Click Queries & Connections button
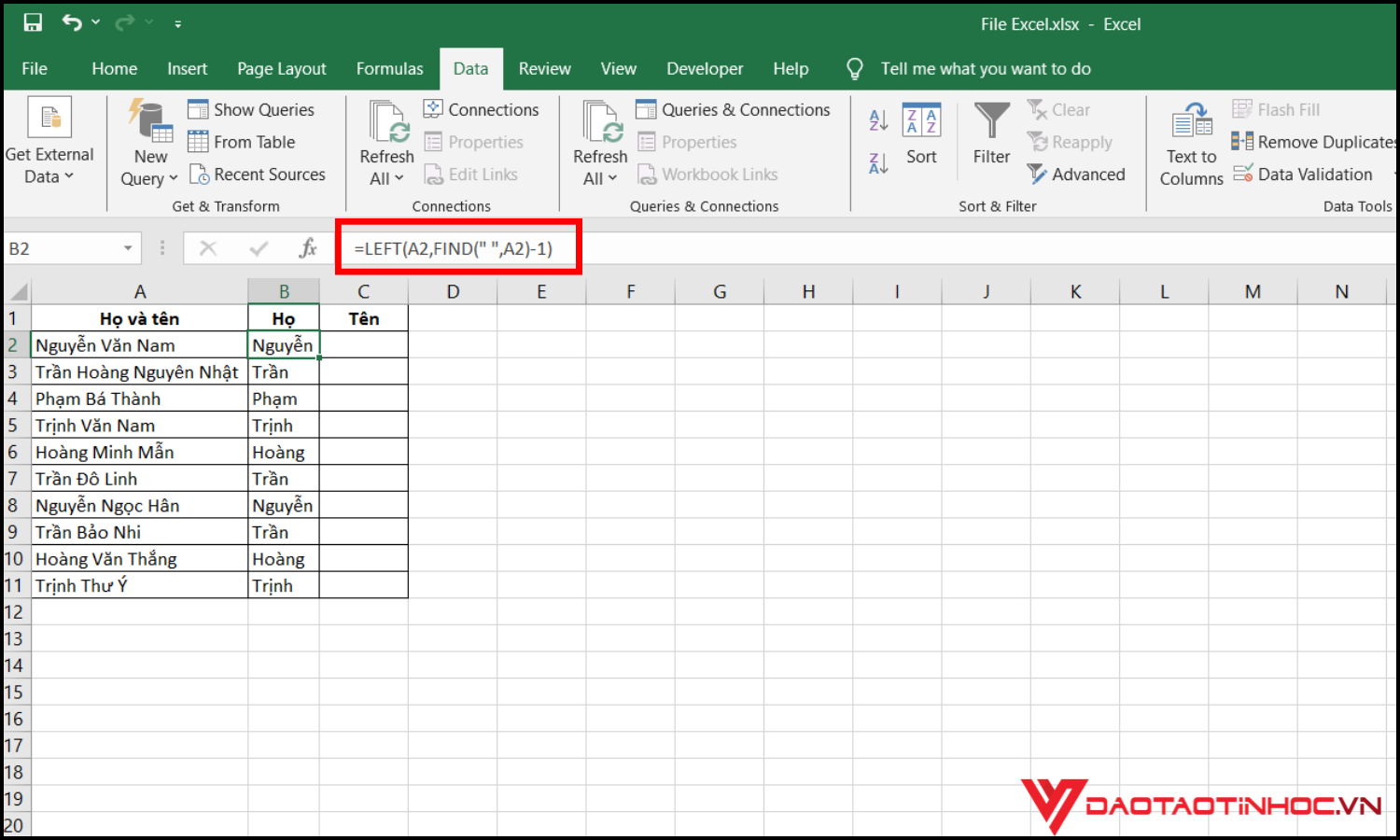This screenshot has width=1400, height=840. tap(734, 109)
